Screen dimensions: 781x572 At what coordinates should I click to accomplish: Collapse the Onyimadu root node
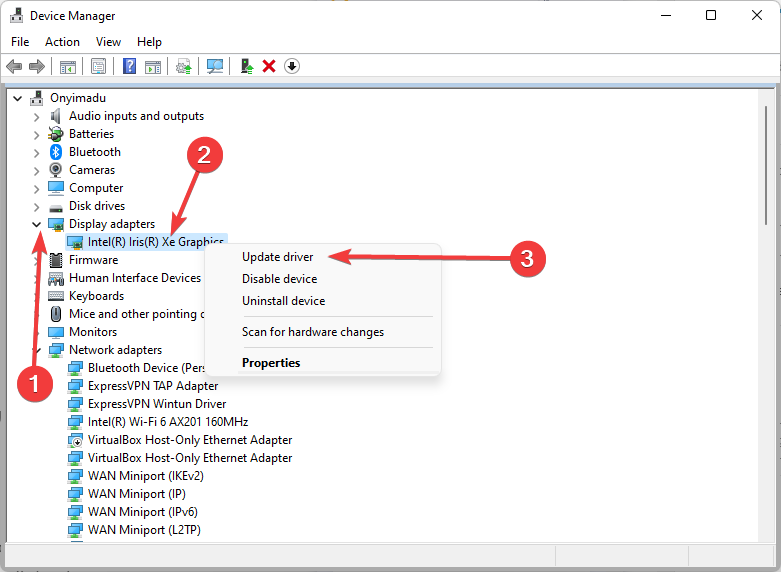tap(17, 98)
